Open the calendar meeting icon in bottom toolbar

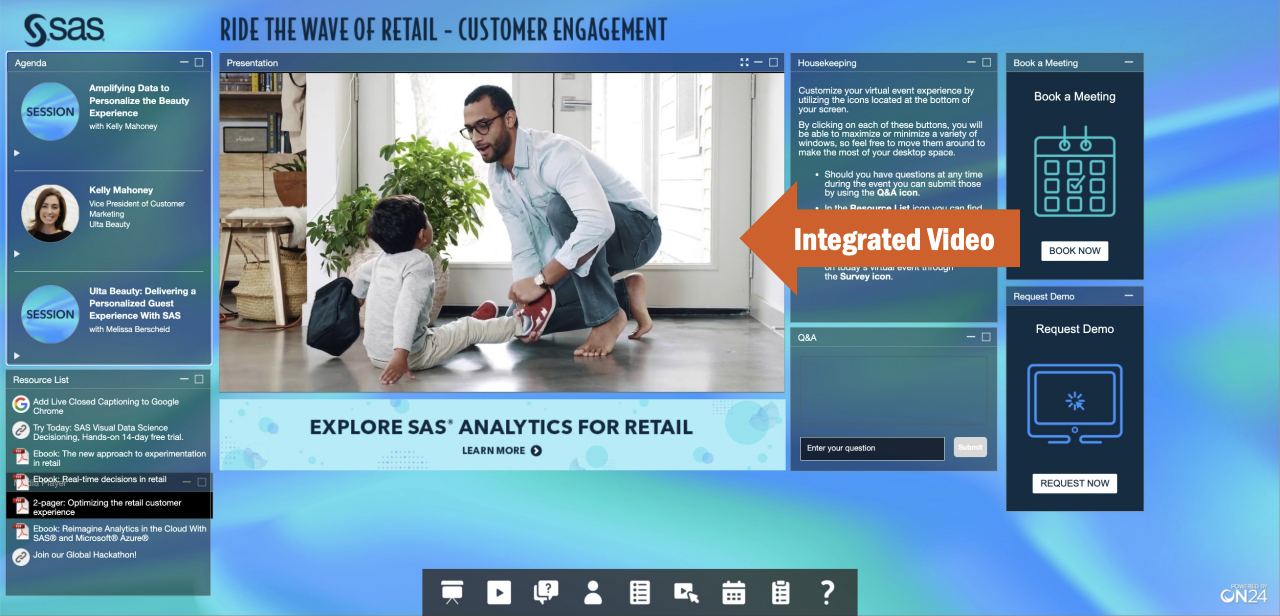[734, 592]
